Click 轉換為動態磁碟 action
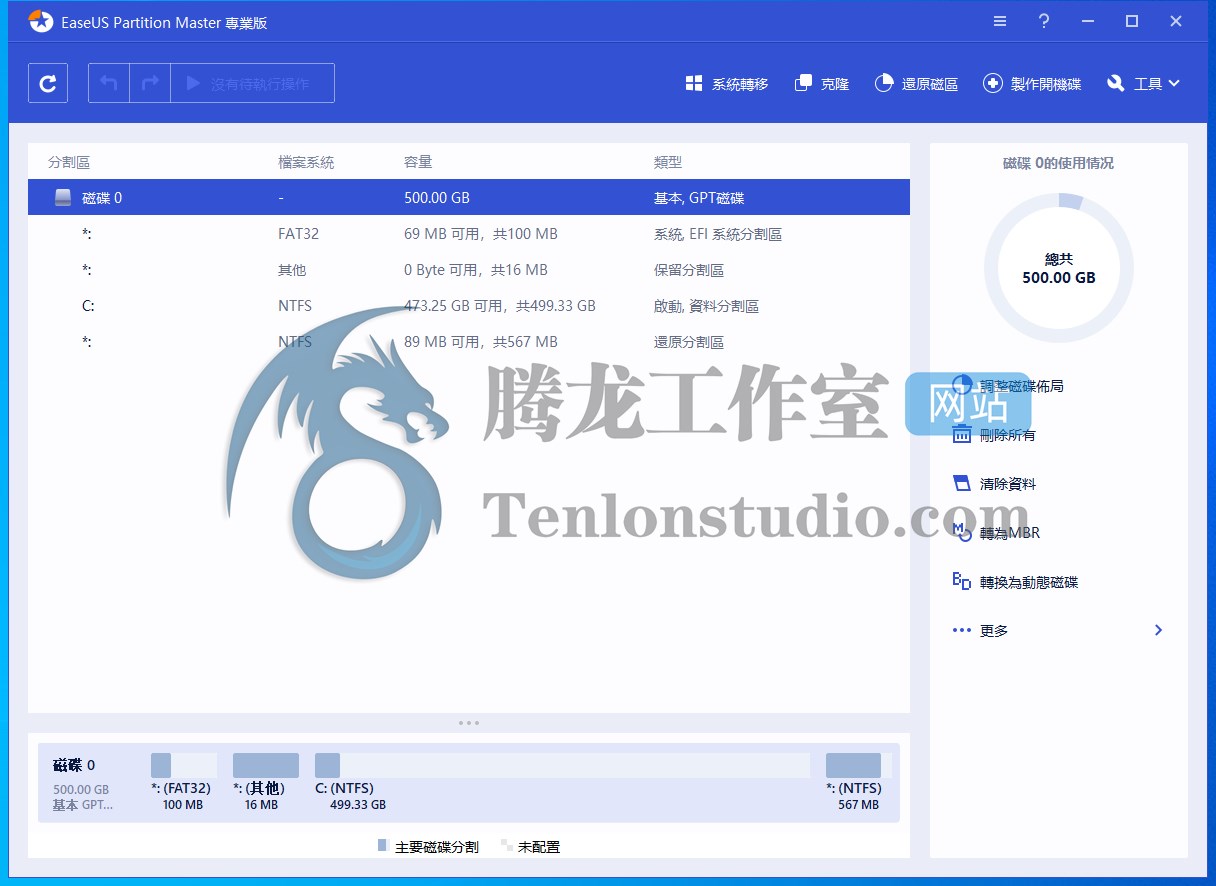 click(x=1029, y=582)
